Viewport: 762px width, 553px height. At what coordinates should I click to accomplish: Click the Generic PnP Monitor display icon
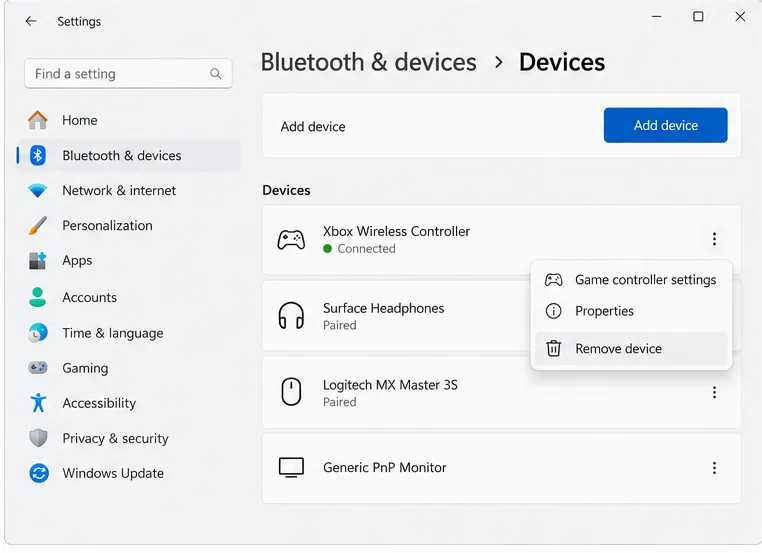click(291, 467)
